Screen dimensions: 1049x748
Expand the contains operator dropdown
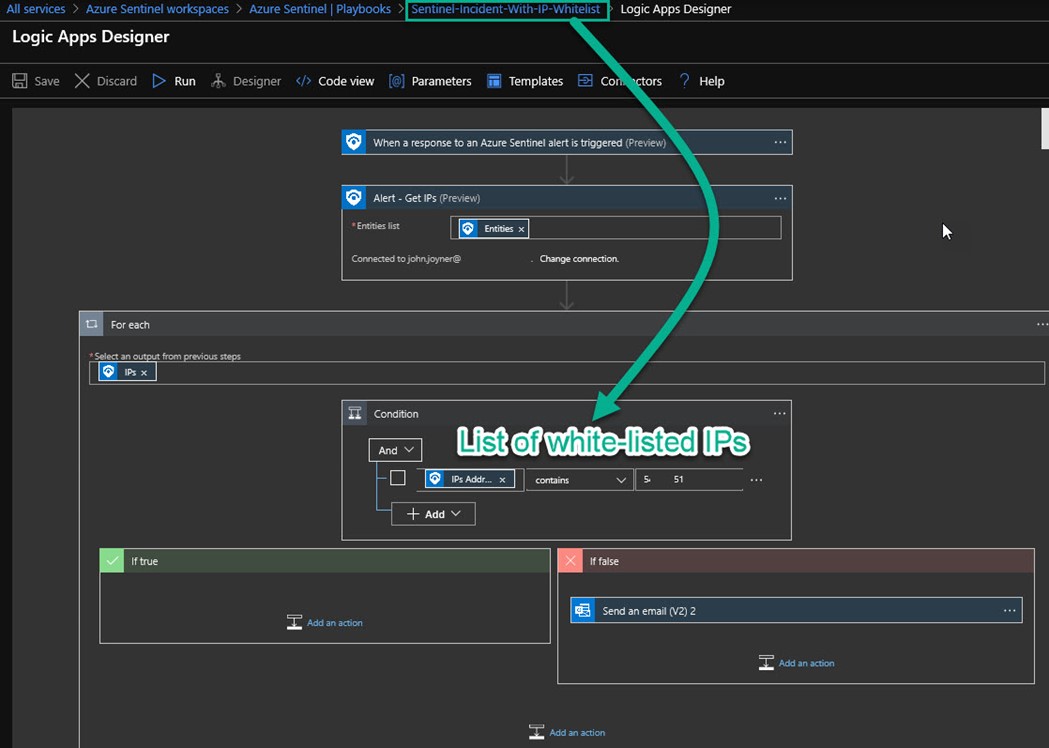click(x=579, y=480)
